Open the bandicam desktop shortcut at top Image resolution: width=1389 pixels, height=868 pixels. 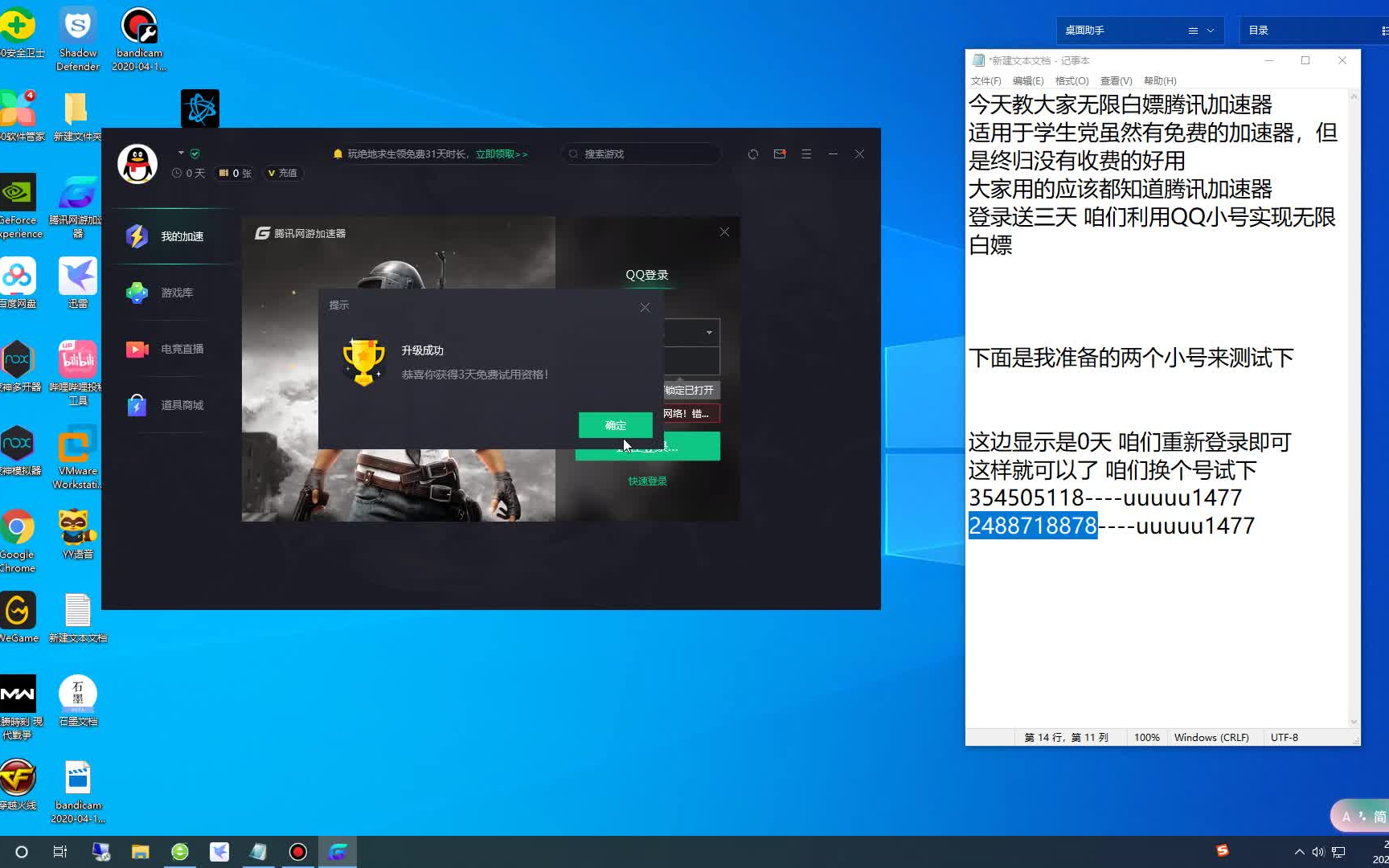click(x=139, y=39)
